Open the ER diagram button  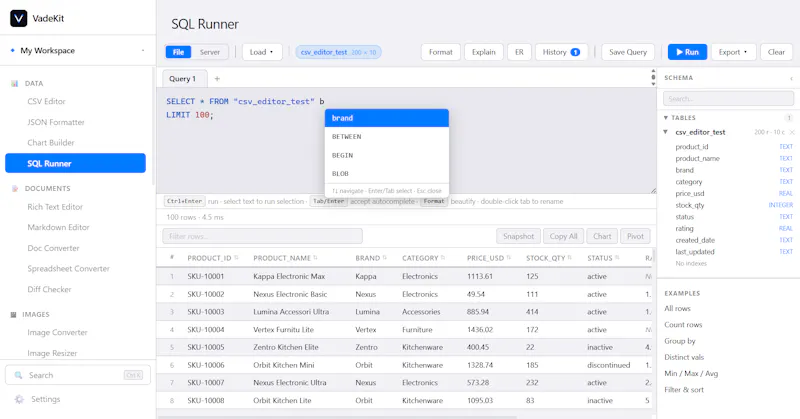pyautogui.click(x=519, y=52)
